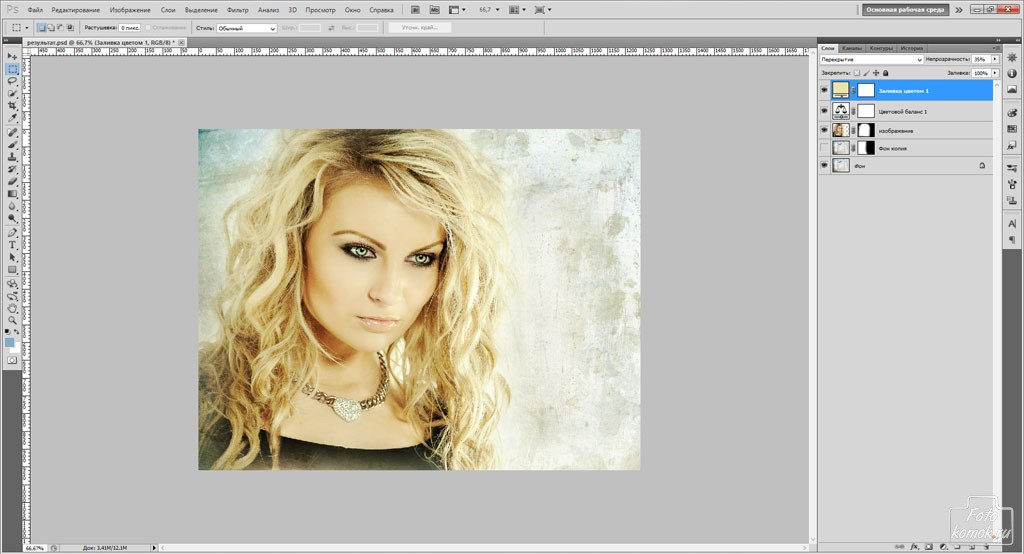
Task: Expand the Непрозрачность opacity slider arrow
Action: pos(995,60)
